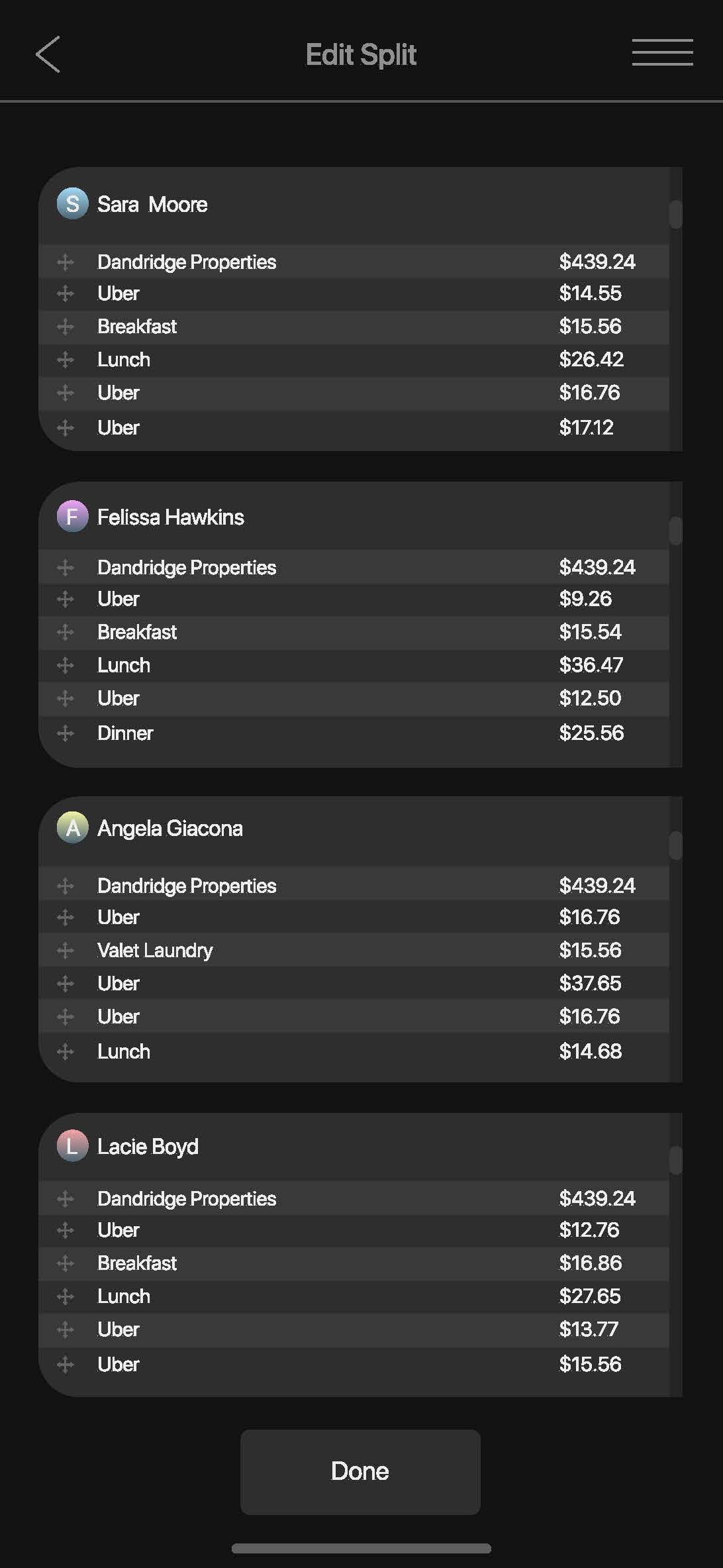Tap the back arrow icon

(48, 54)
